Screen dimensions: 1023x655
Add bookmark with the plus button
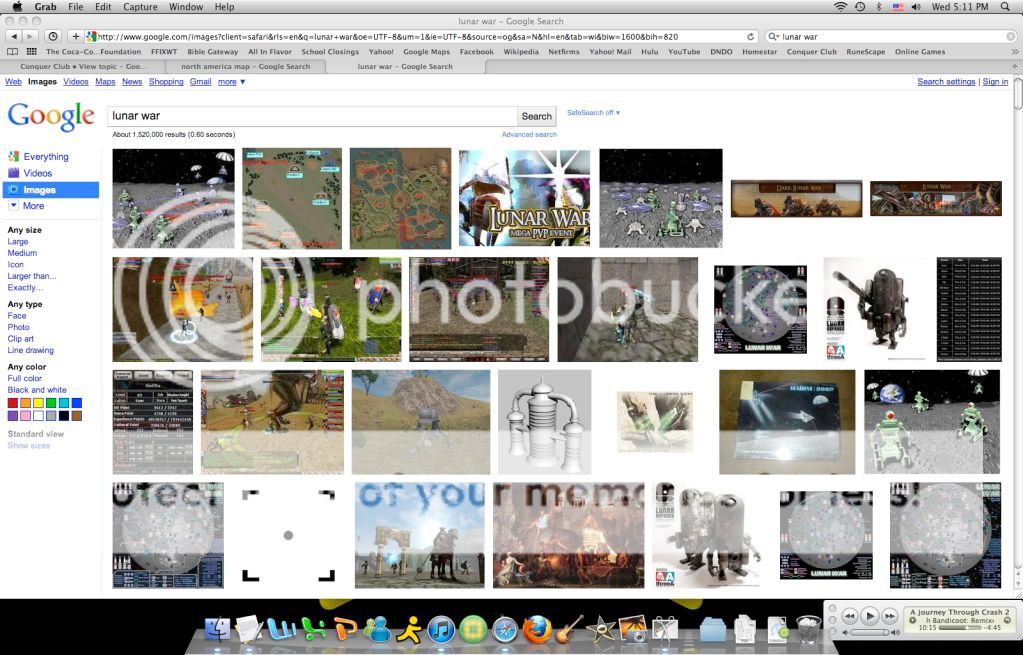pos(76,37)
